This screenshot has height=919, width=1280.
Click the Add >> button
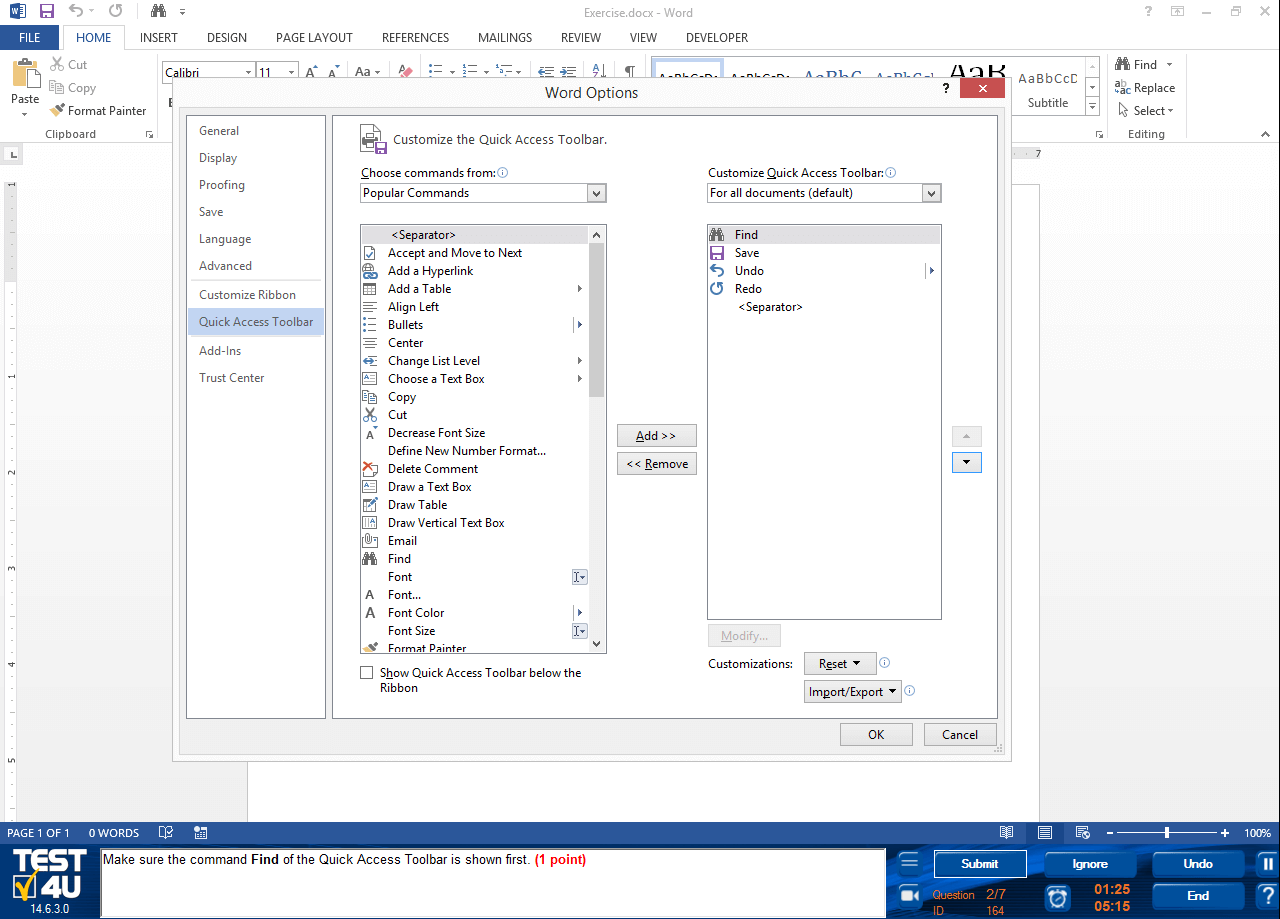tap(656, 436)
